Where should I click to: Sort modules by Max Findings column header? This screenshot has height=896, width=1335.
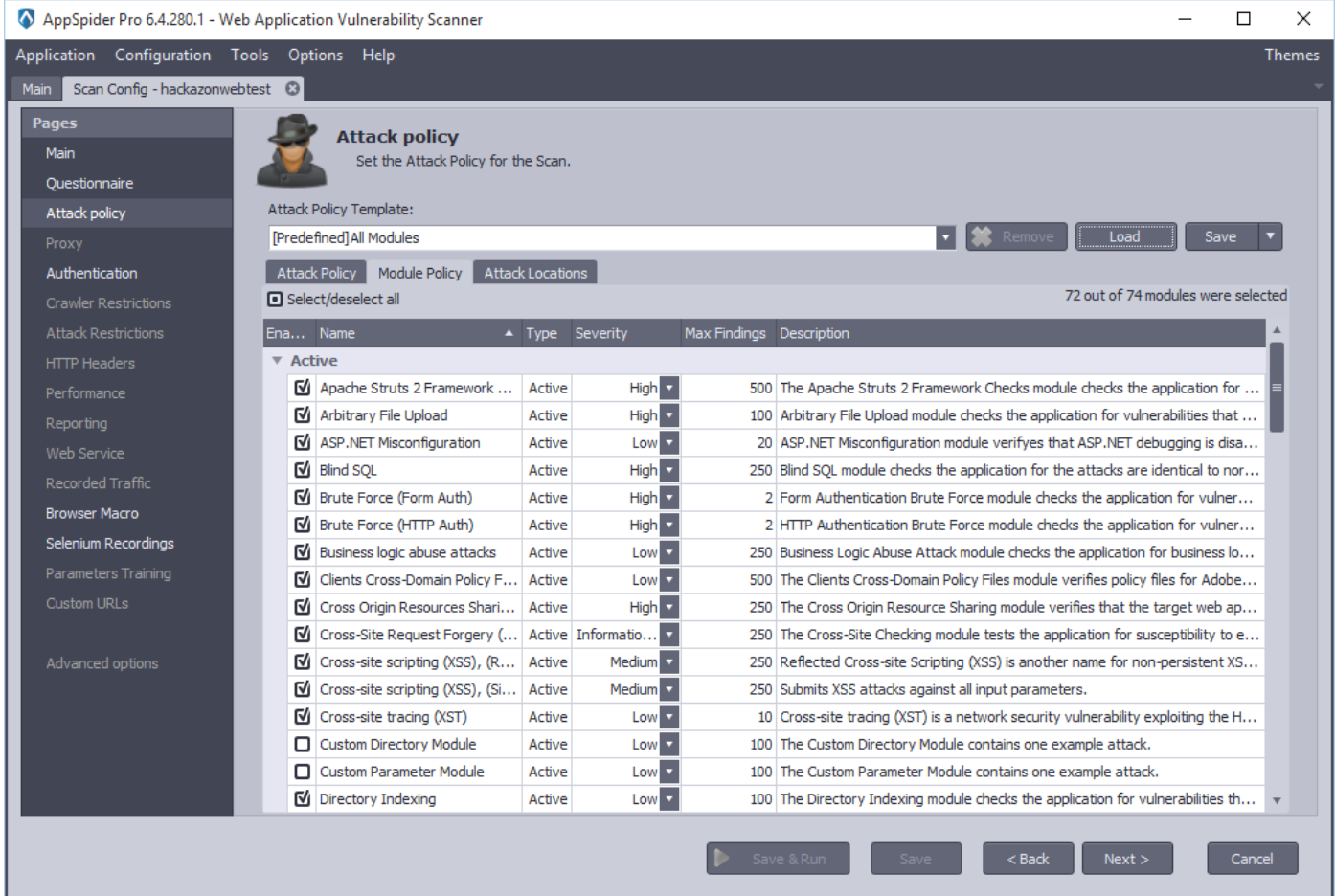coord(728,333)
